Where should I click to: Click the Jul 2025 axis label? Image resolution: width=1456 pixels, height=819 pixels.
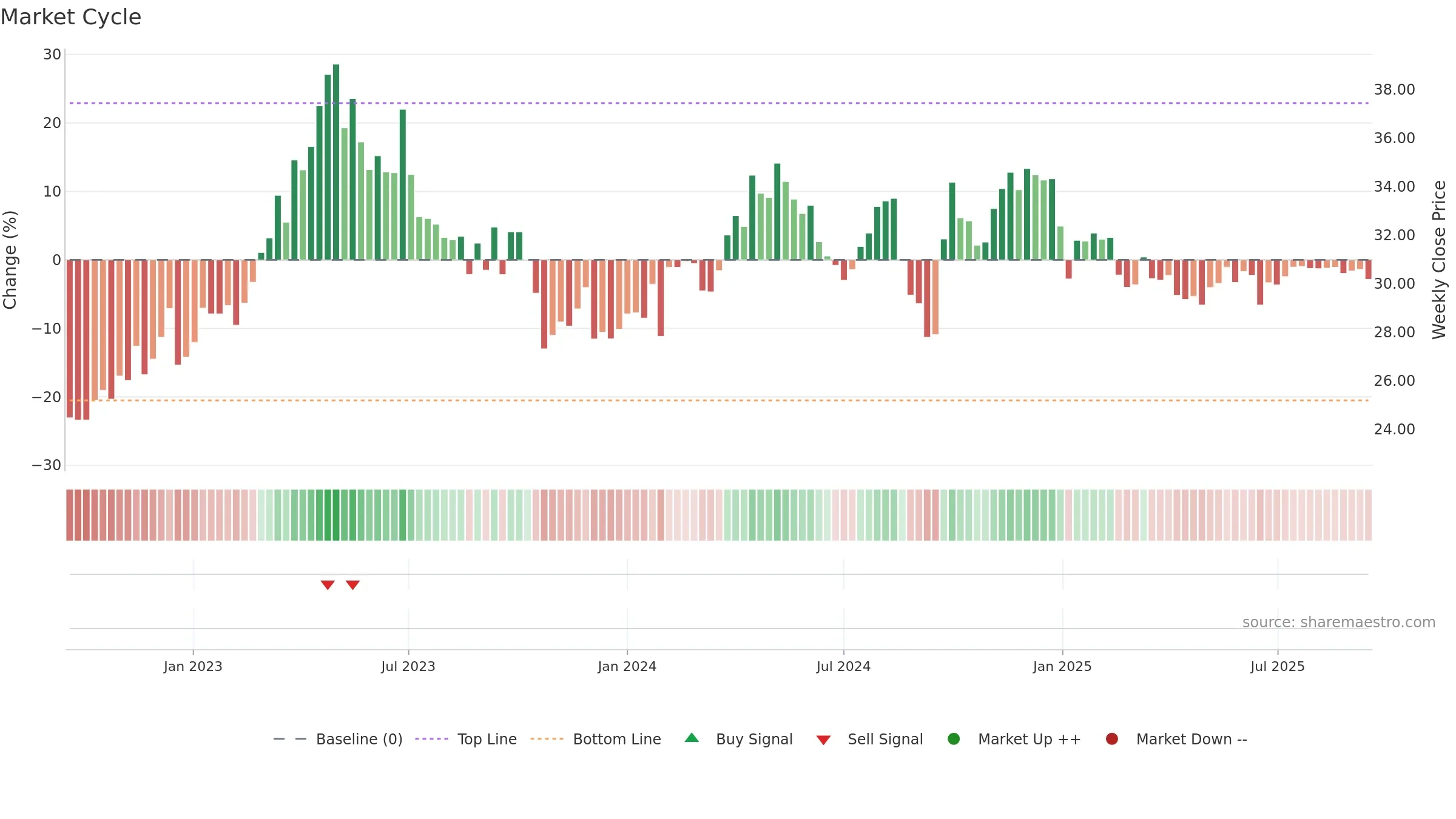[x=1278, y=667]
